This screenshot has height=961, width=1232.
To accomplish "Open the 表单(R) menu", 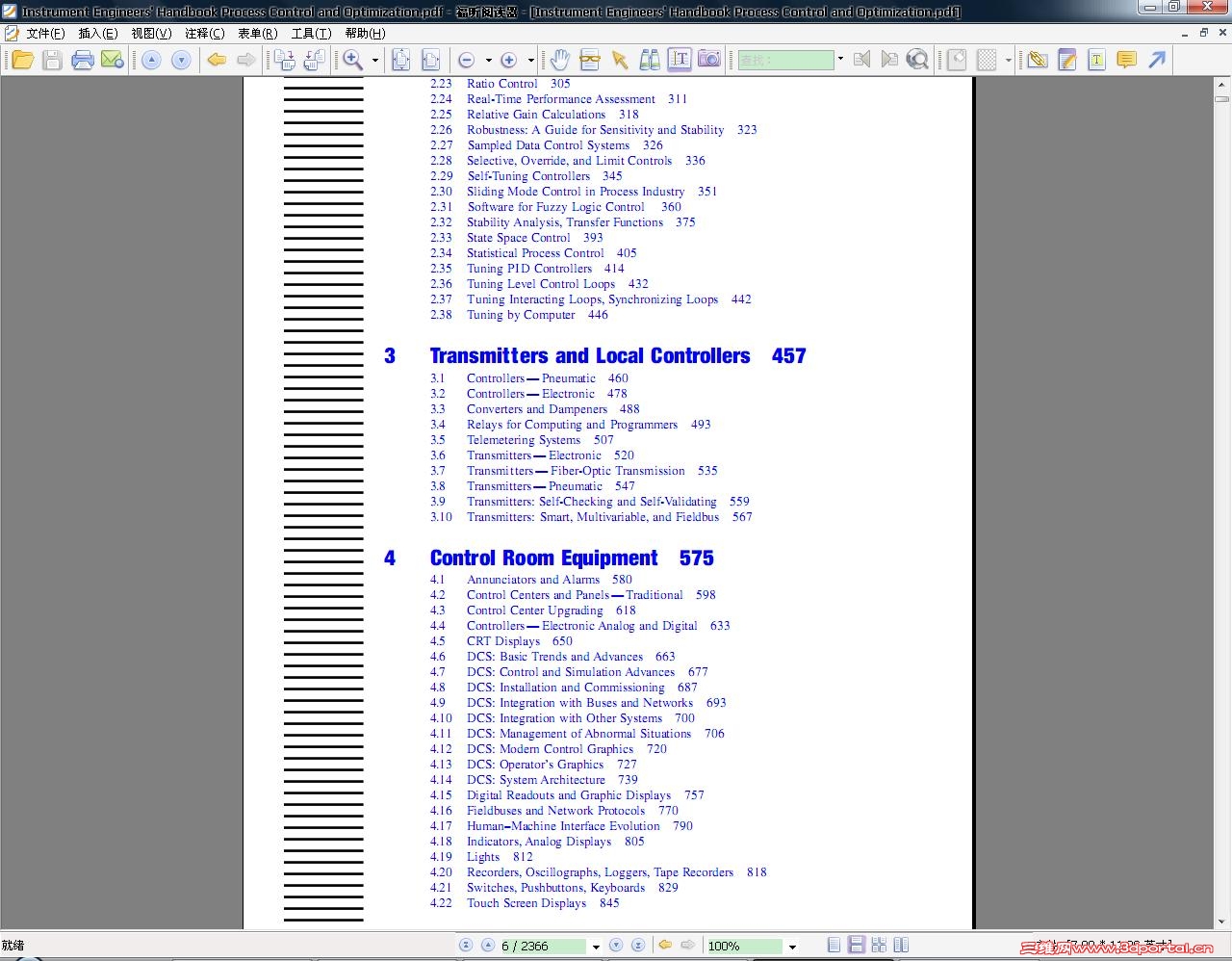I will [257, 33].
